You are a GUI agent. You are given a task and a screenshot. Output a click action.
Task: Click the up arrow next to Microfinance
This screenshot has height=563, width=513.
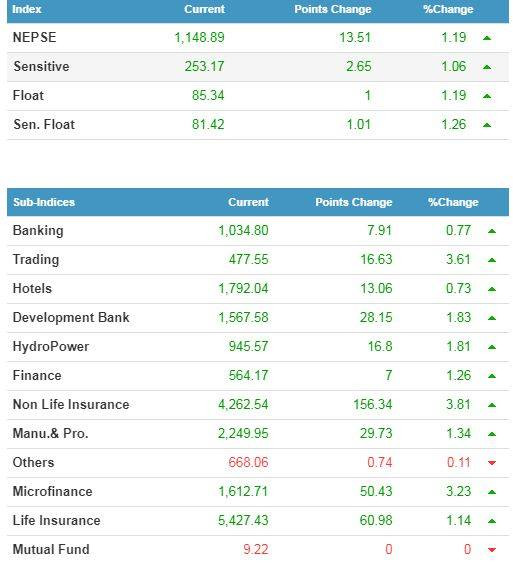tap(492, 492)
